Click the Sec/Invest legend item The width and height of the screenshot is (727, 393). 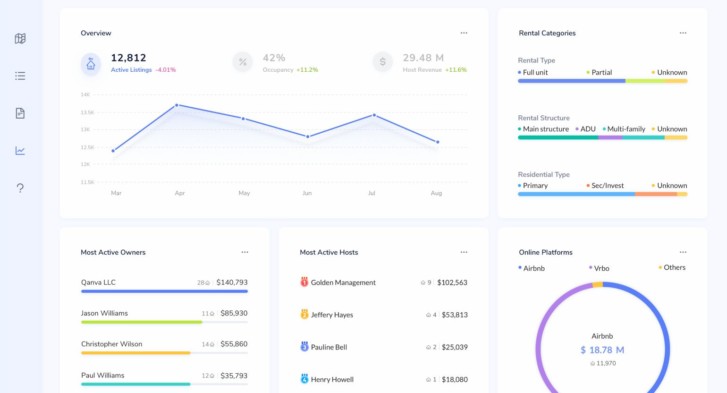tap(605, 185)
